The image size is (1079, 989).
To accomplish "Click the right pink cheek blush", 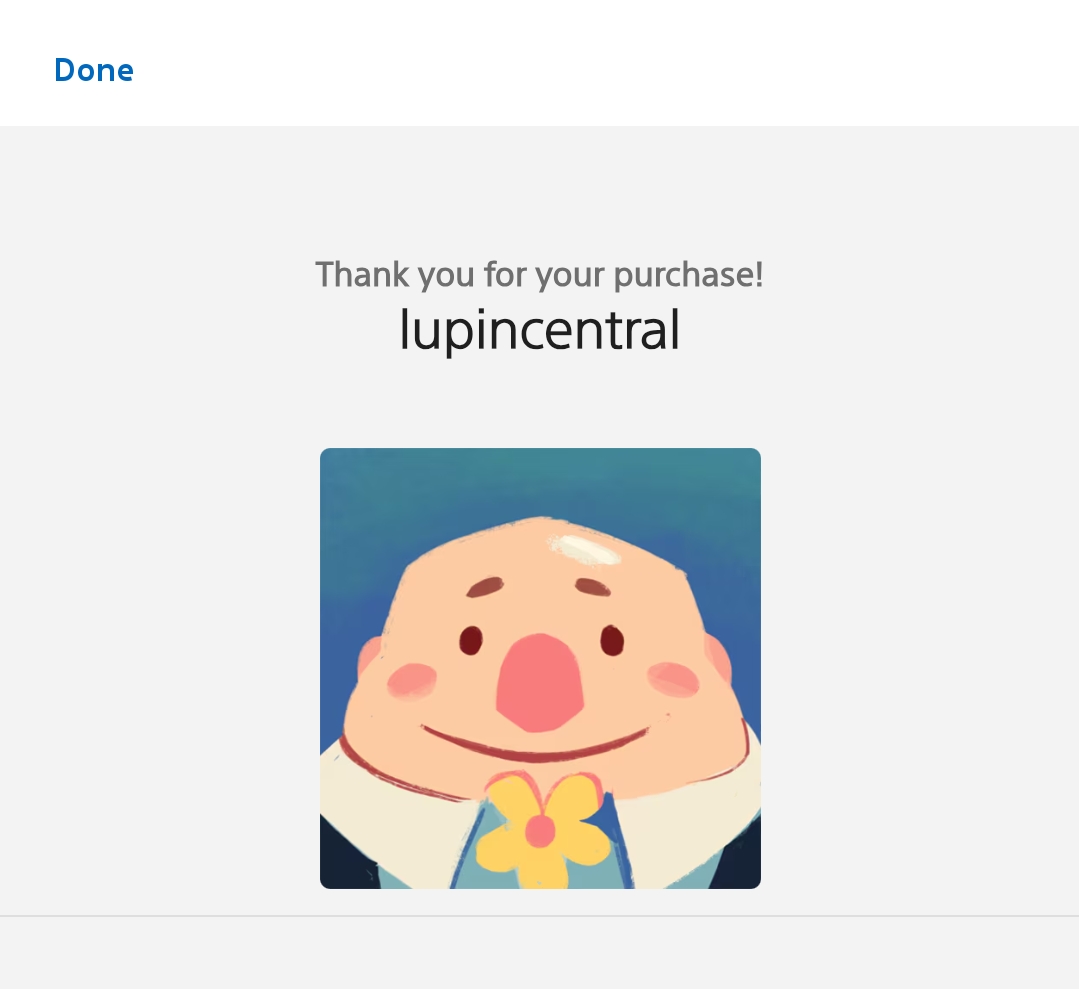I will (x=673, y=679).
